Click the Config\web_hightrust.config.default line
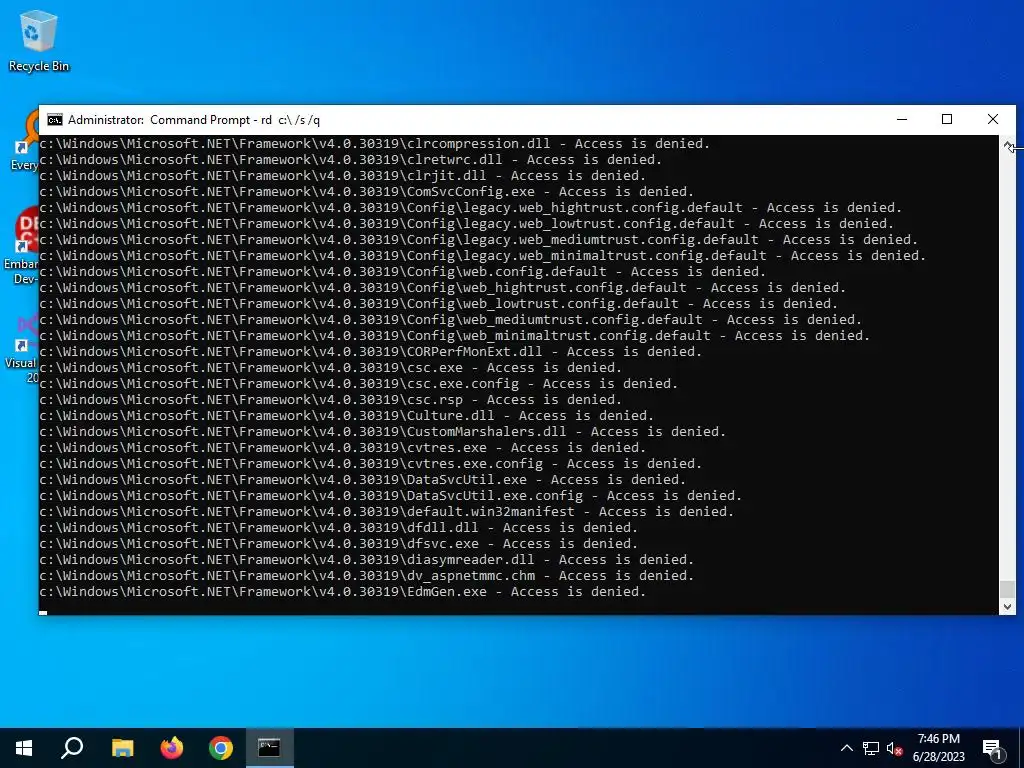 (443, 287)
